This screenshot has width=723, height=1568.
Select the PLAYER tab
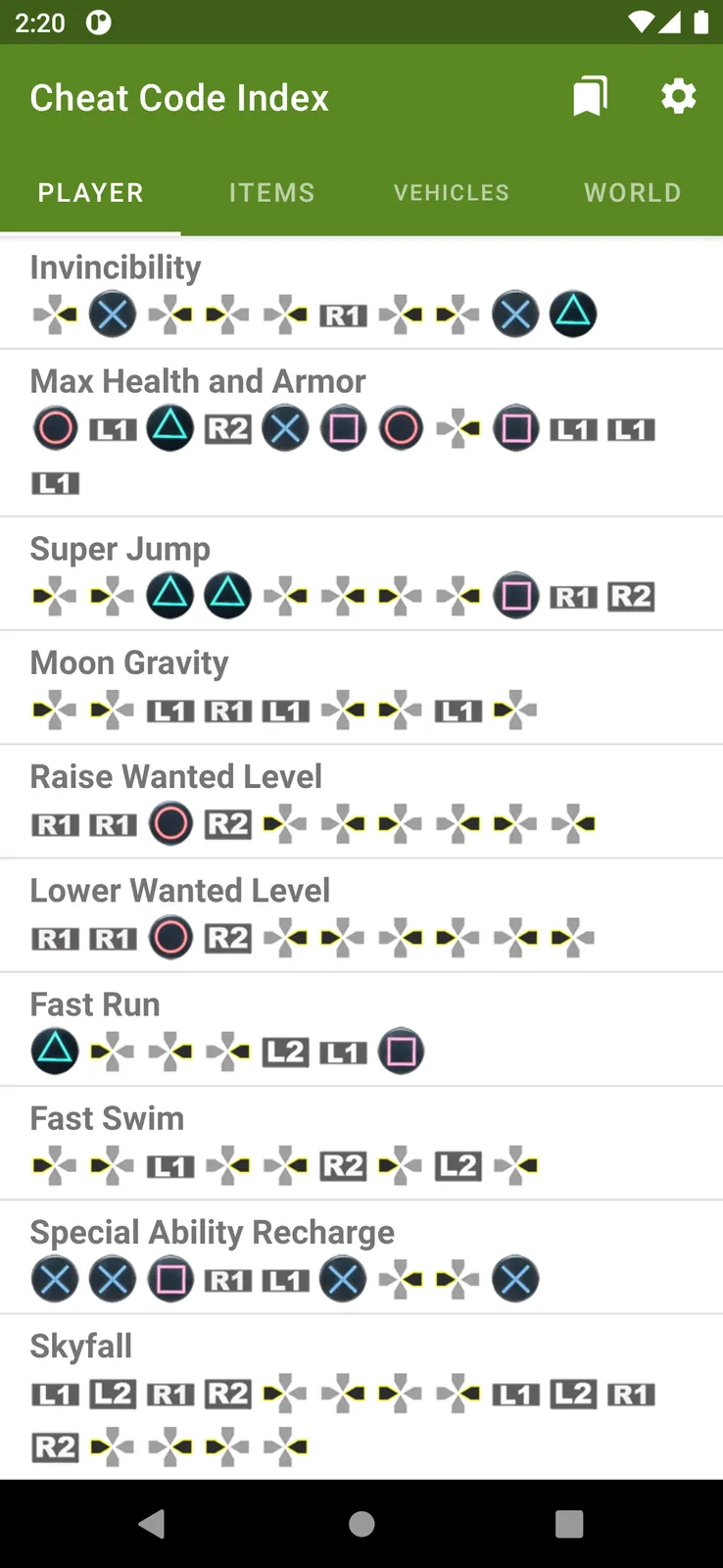[90, 192]
